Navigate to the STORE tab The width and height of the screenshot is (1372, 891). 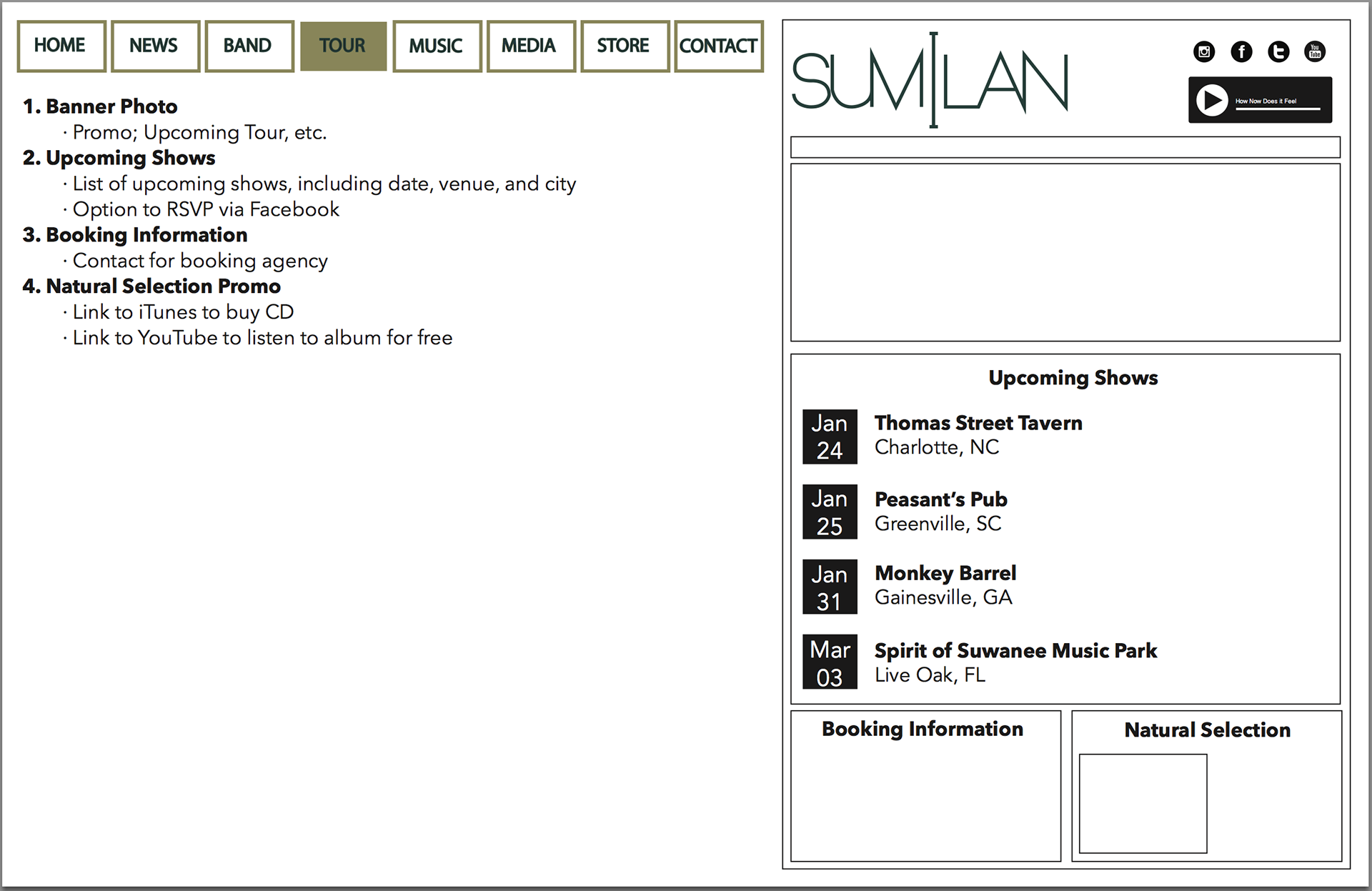(x=624, y=46)
